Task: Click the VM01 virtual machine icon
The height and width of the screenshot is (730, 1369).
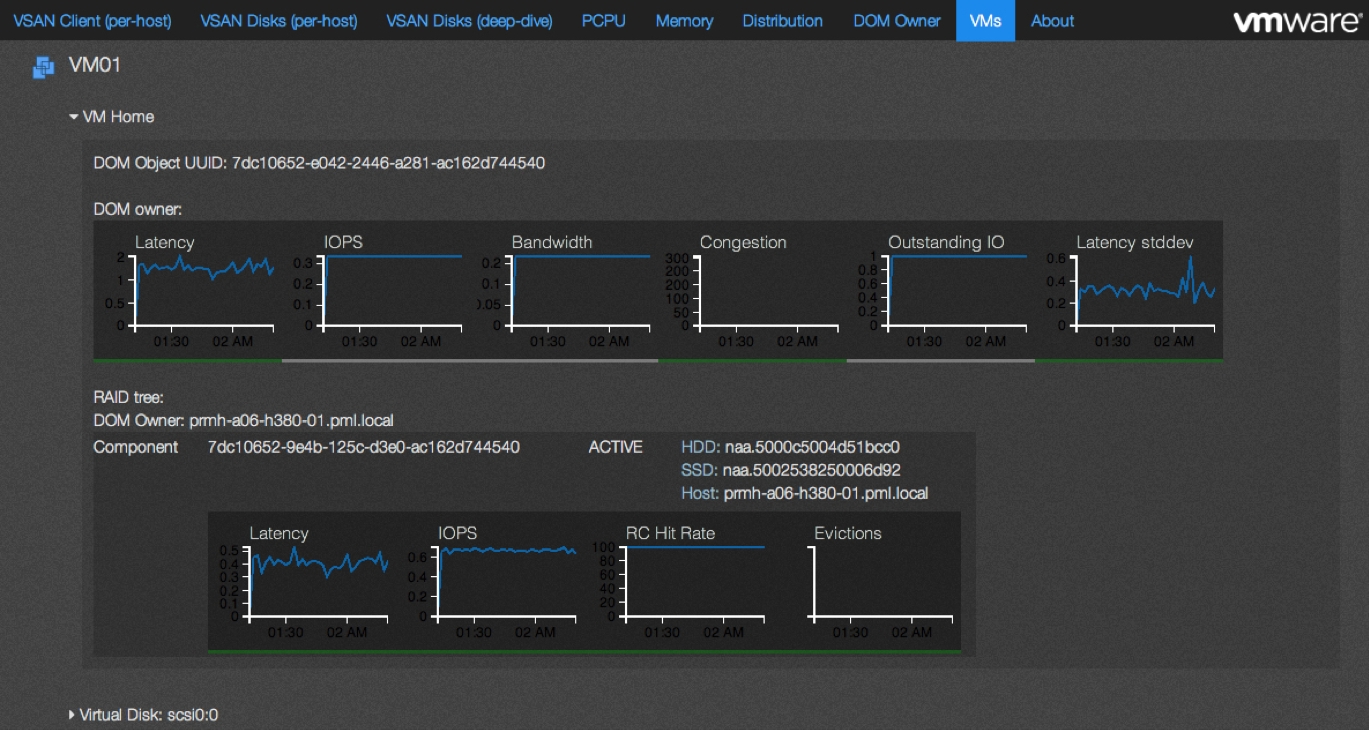Action: coord(43,67)
